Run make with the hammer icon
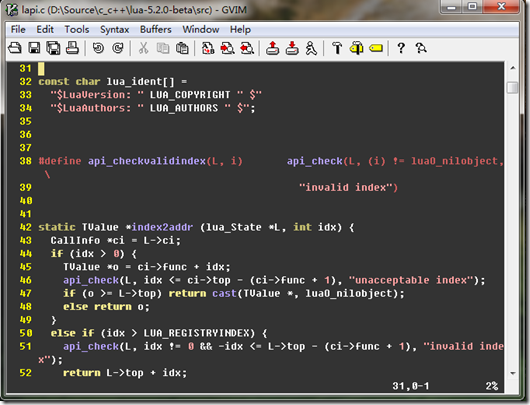 click(x=337, y=48)
